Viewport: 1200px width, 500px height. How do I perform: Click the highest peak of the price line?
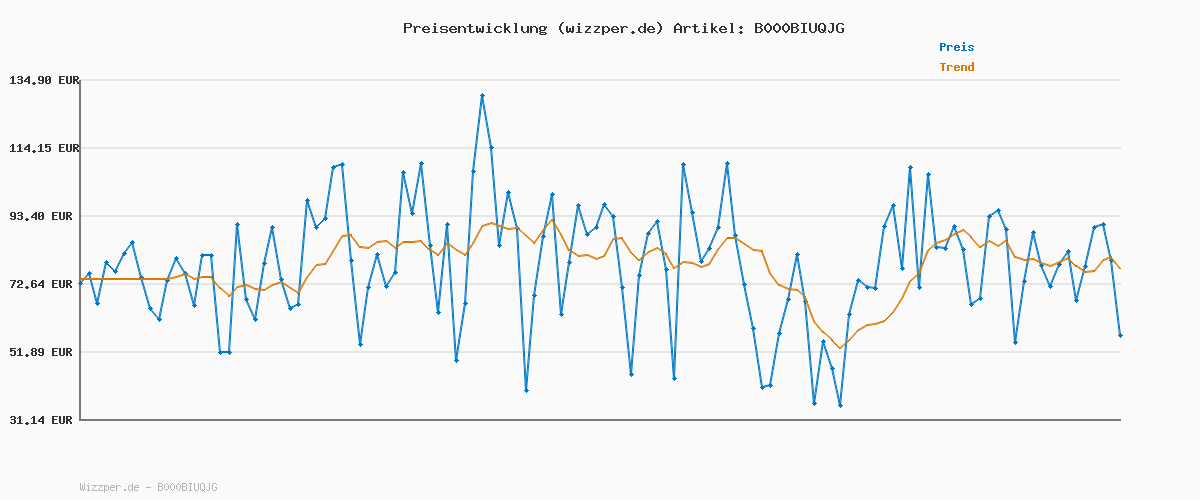[x=482, y=96]
